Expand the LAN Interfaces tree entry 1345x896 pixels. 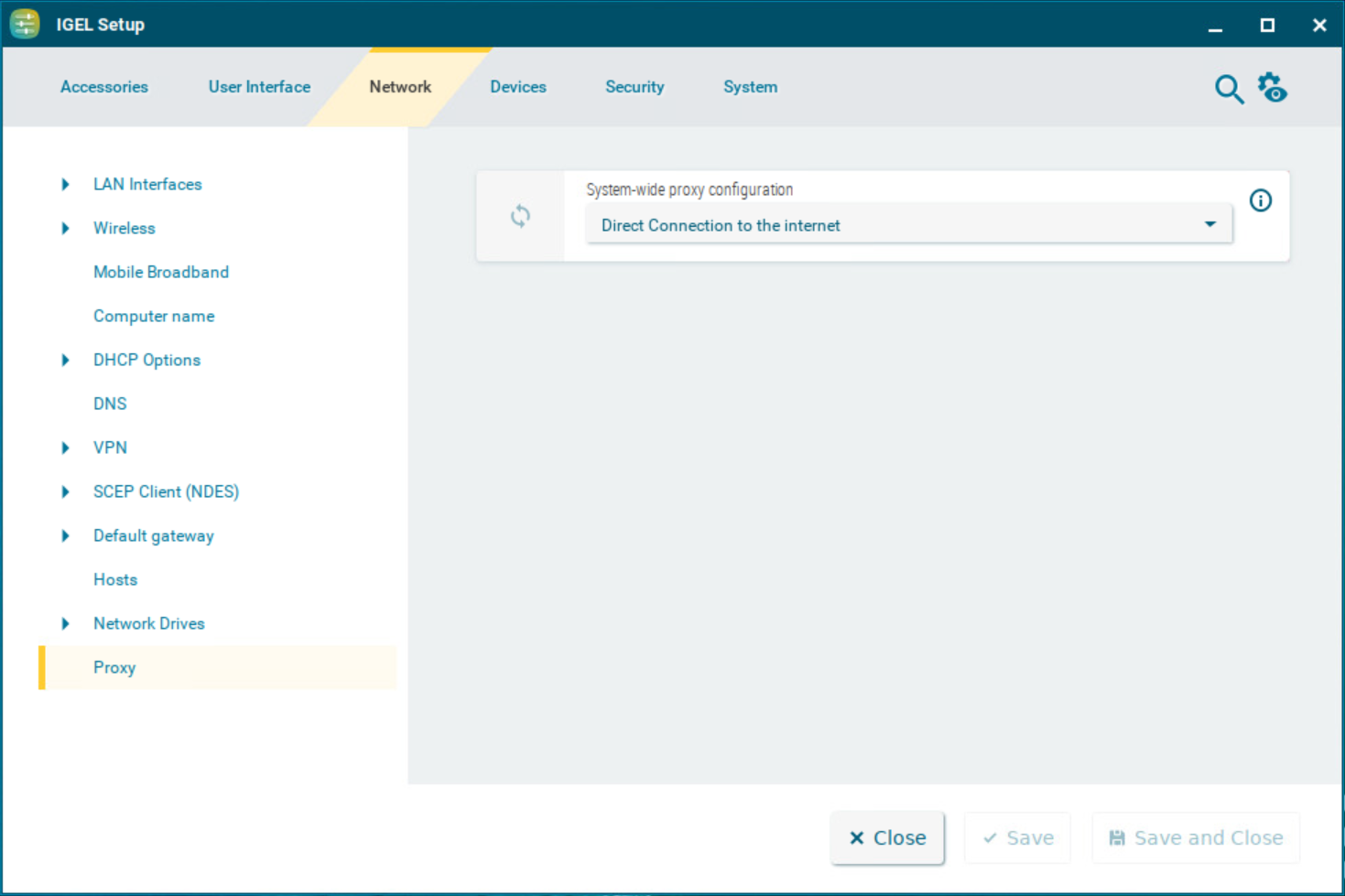[x=65, y=184]
